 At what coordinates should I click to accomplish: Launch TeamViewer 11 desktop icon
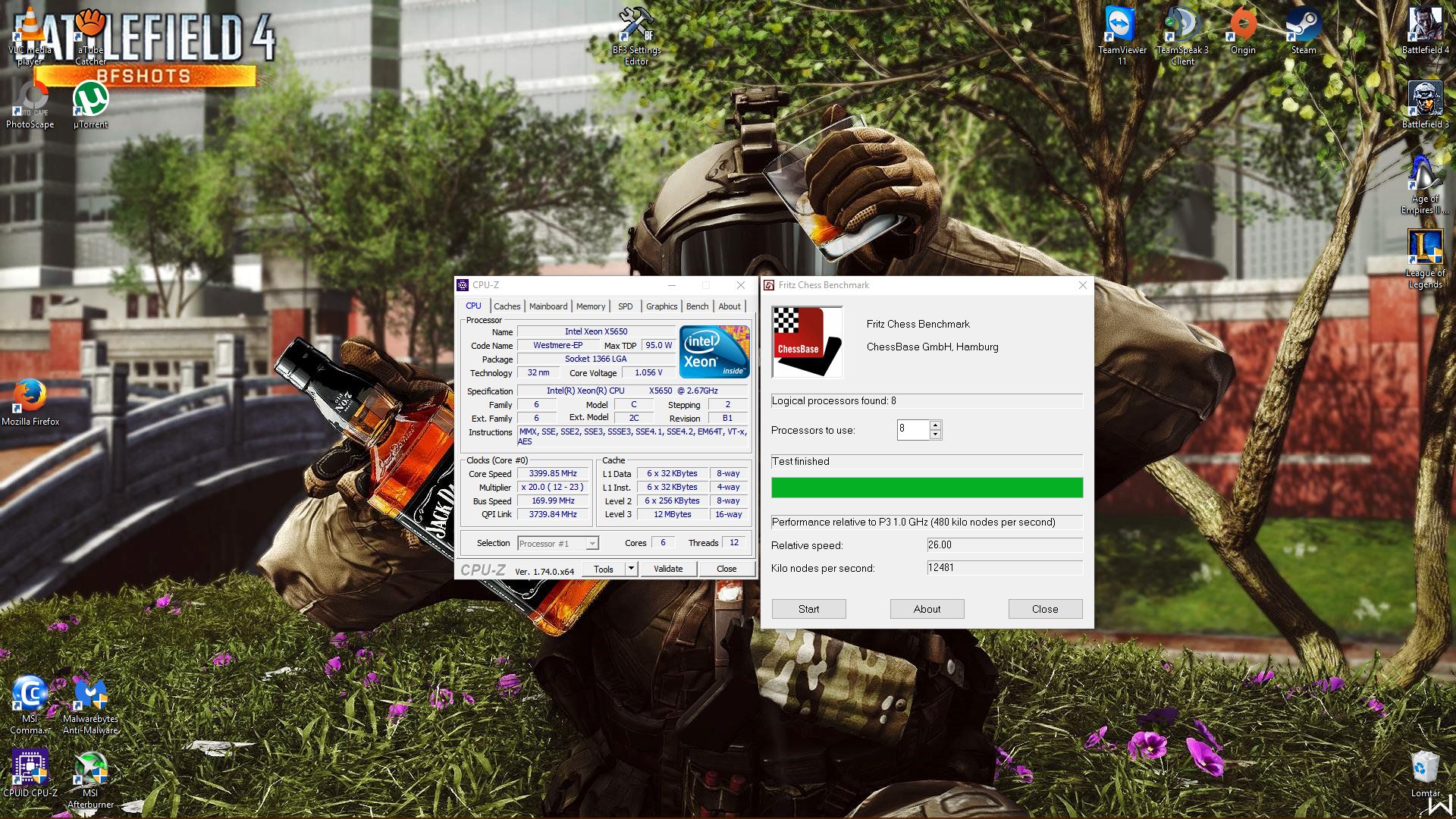coord(1122,36)
